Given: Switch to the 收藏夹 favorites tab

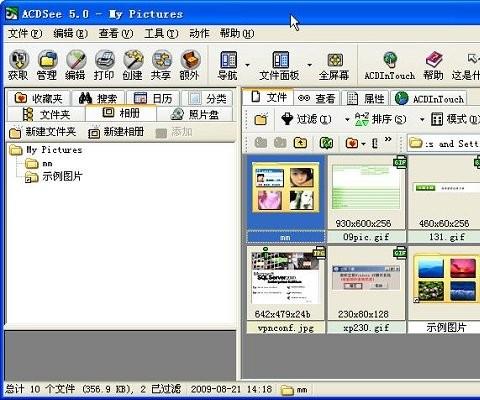Looking at the screenshot, I should (39, 98).
